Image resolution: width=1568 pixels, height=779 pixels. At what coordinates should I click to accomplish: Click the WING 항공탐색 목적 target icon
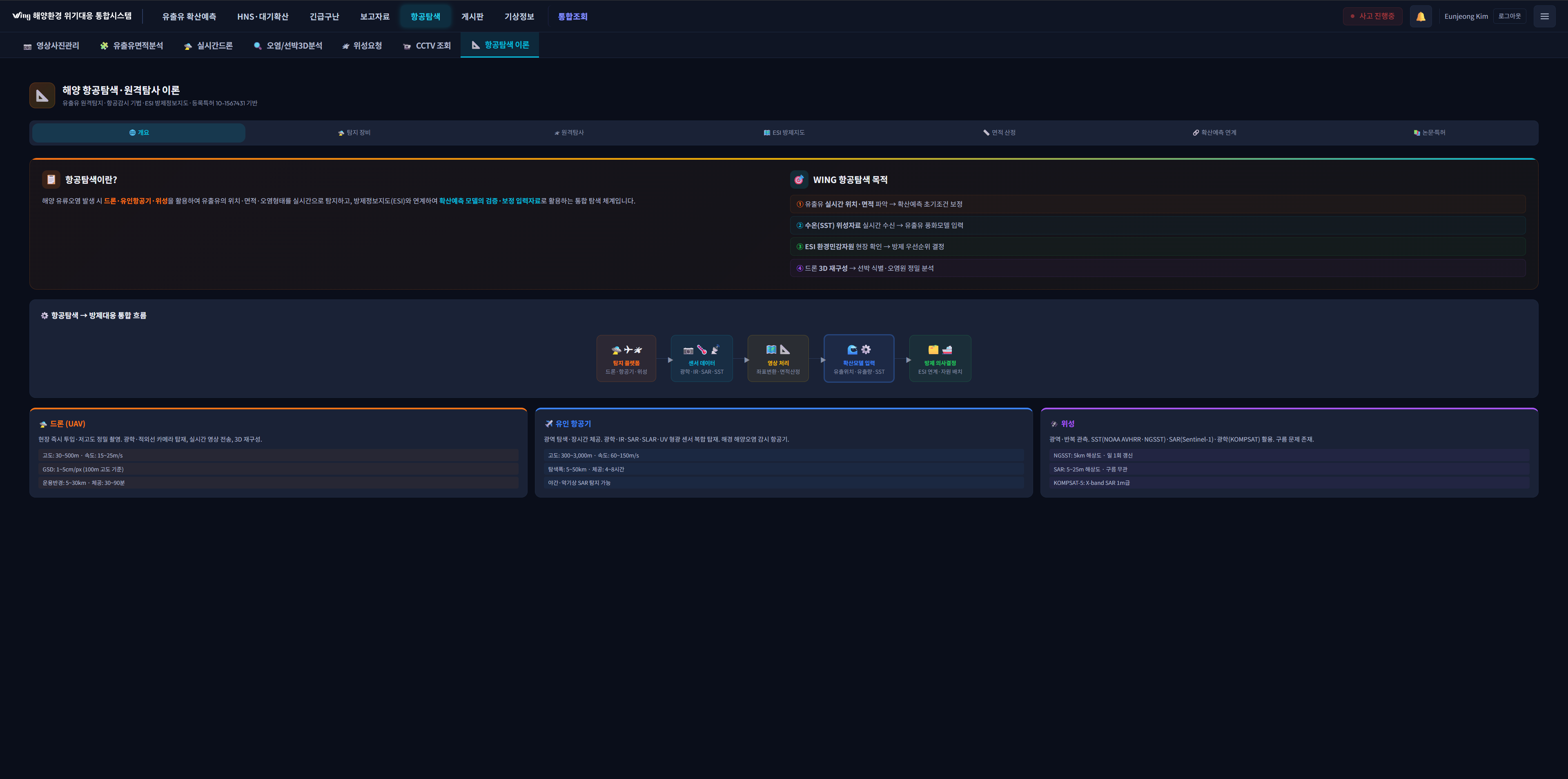(x=799, y=180)
